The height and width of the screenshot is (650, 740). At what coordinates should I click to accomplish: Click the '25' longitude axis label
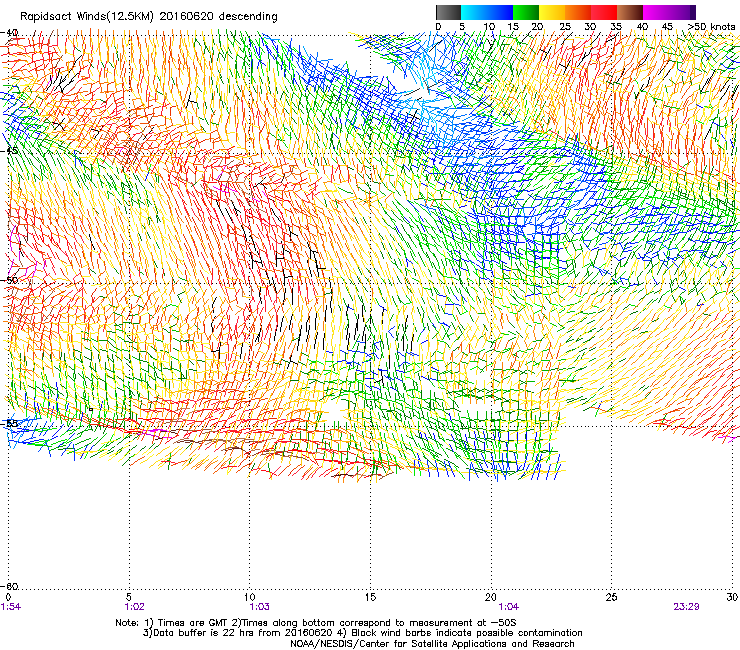(x=612, y=597)
